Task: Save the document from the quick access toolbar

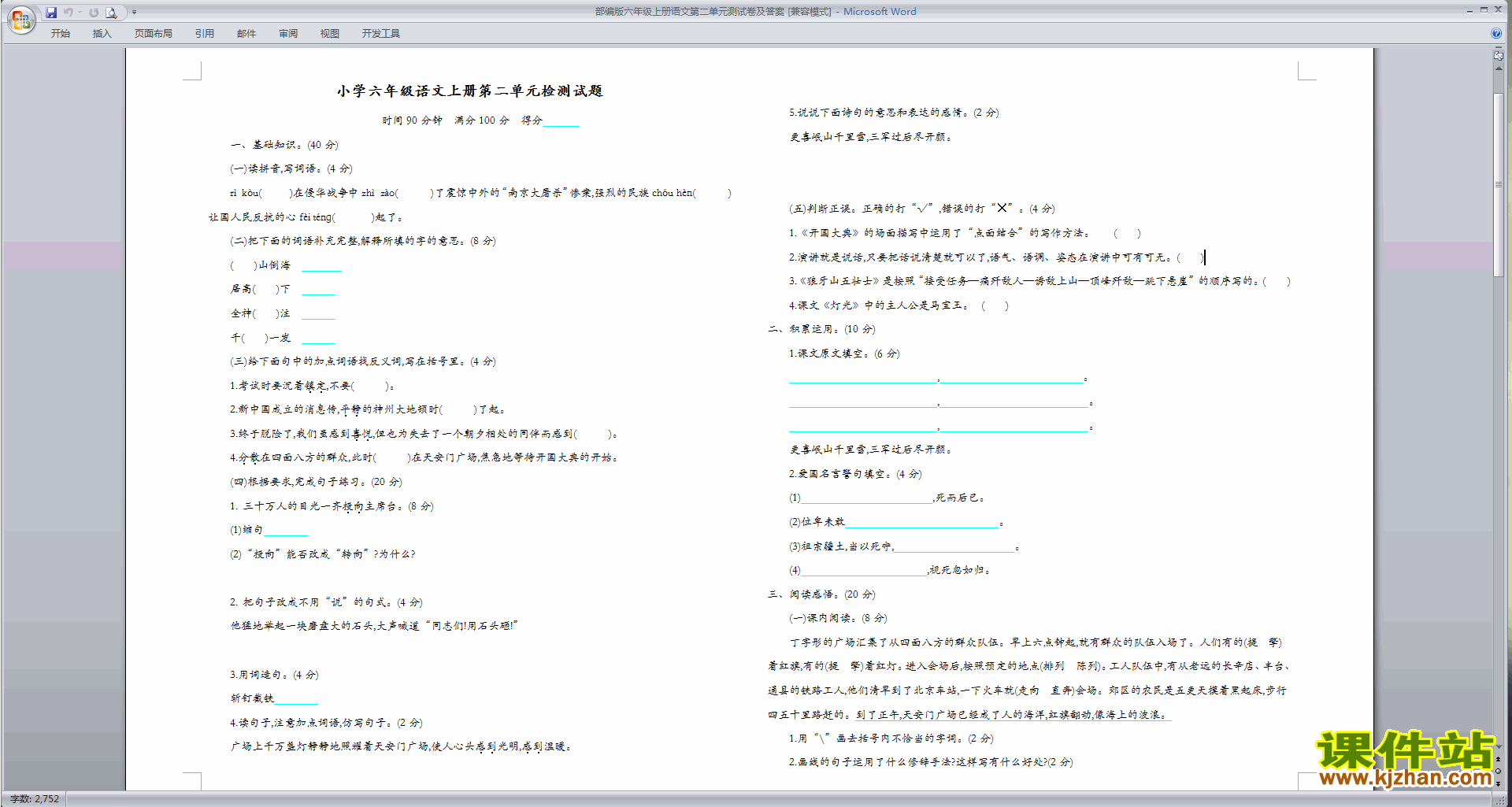Action: coord(51,12)
